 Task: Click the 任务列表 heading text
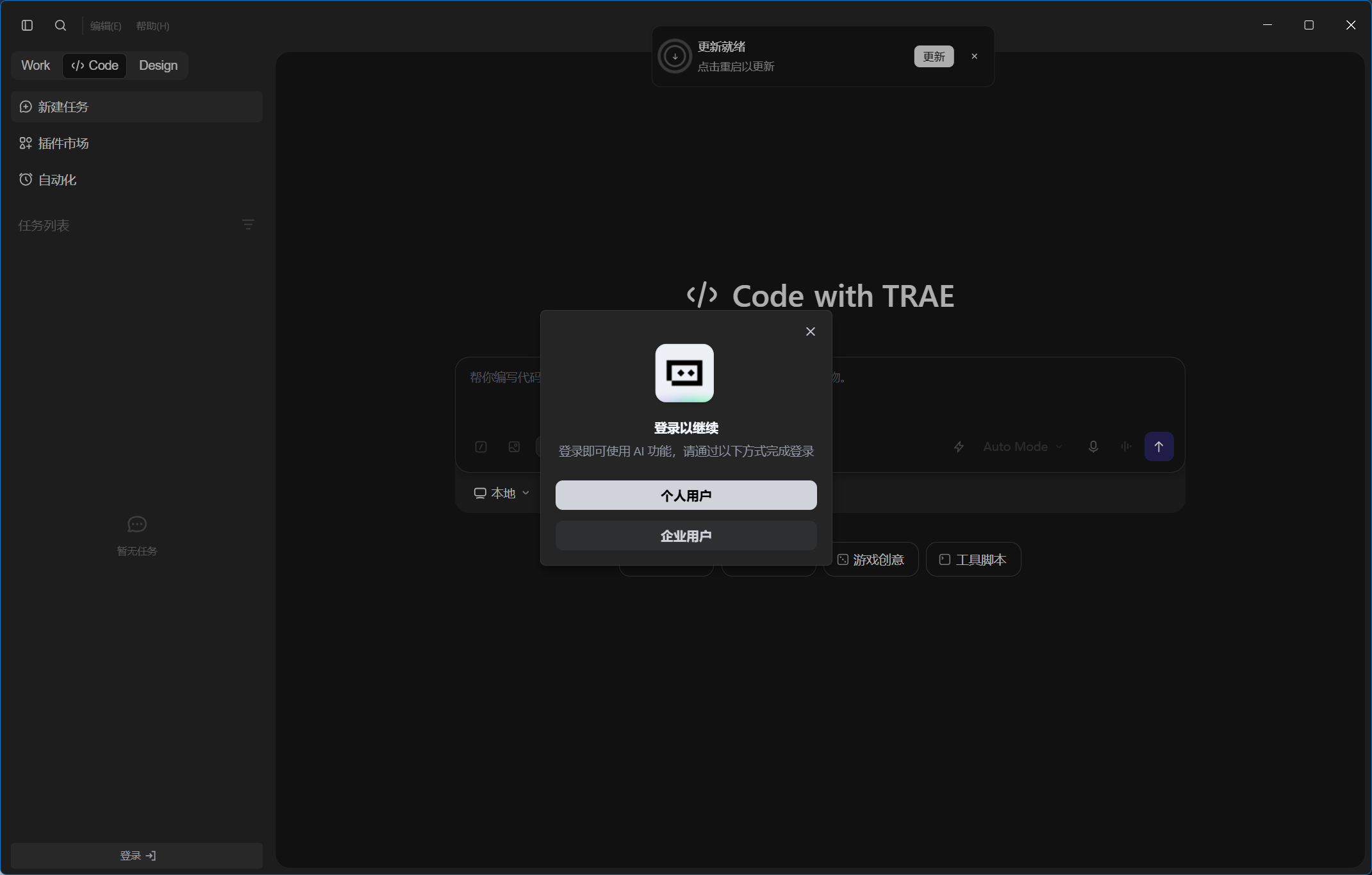44,225
